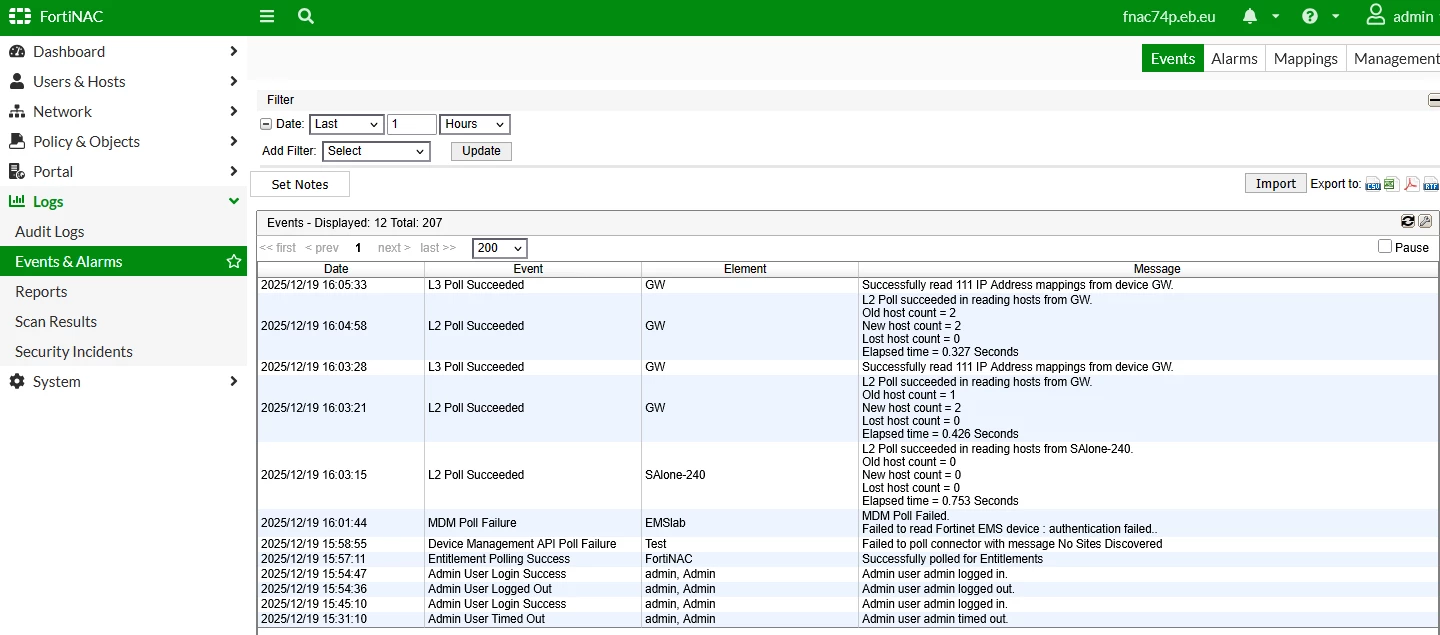Screen dimensions: 1440x635
Task: Click the date value input field
Action: click(x=412, y=124)
